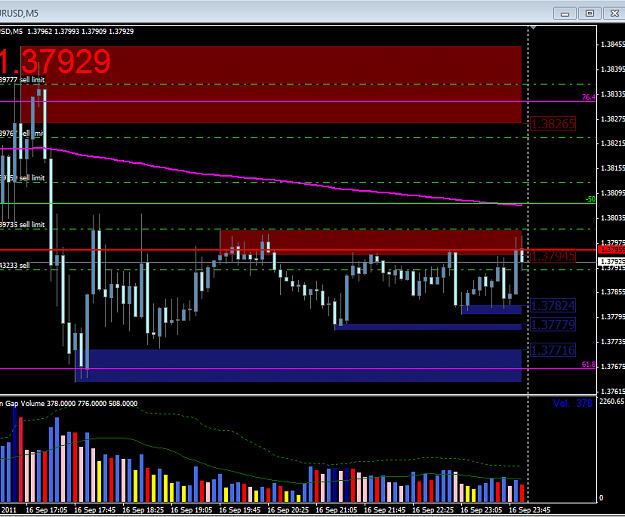Image resolution: width=625 pixels, height=517 pixels.
Task: Click the 16 Sep 19:05 time label
Action: [191, 510]
